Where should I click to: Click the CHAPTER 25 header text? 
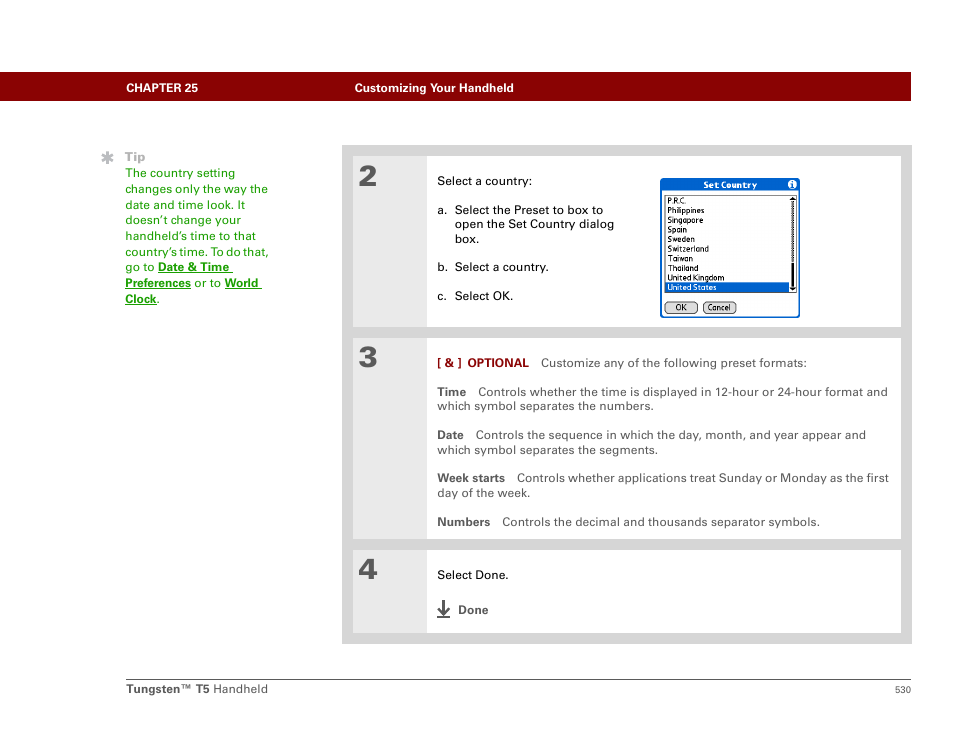(x=162, y=88)
